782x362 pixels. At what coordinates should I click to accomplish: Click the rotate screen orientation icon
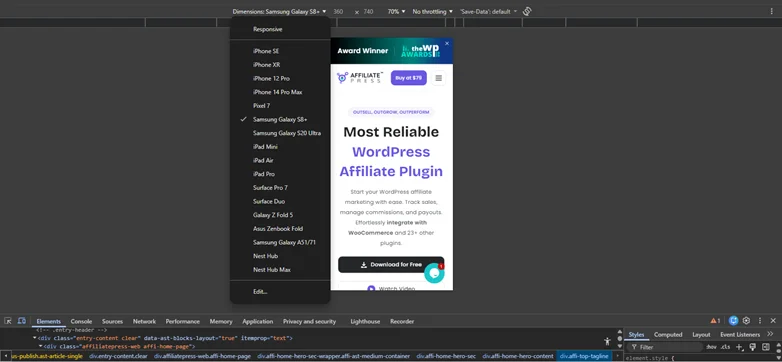[527, 11]
